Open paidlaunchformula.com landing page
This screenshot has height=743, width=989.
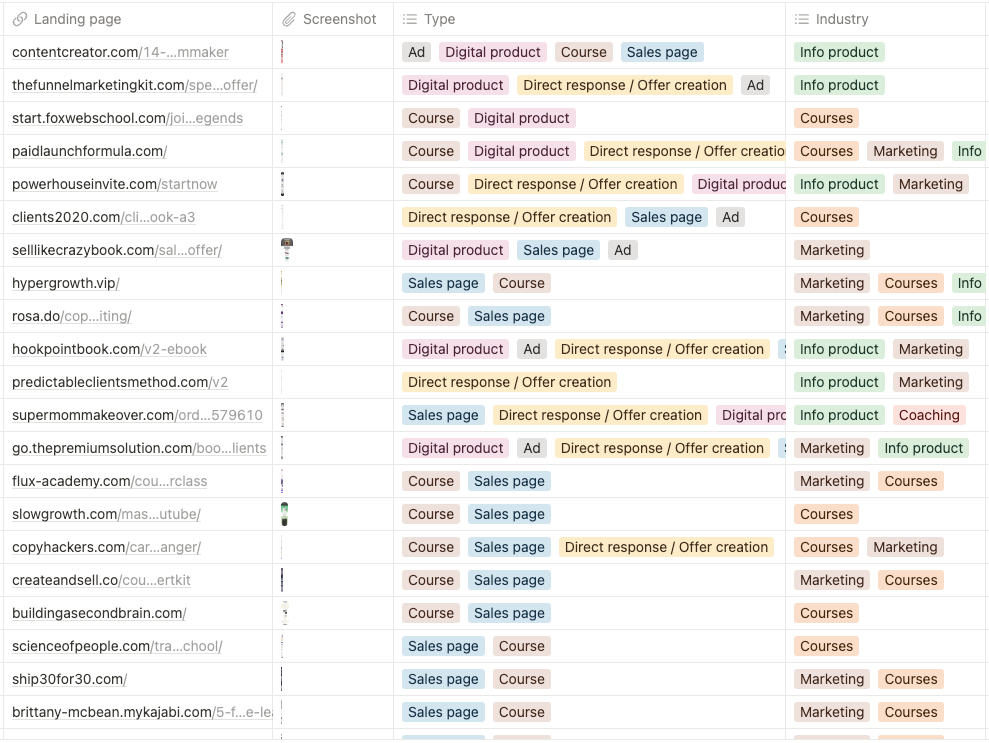point(90,151)
